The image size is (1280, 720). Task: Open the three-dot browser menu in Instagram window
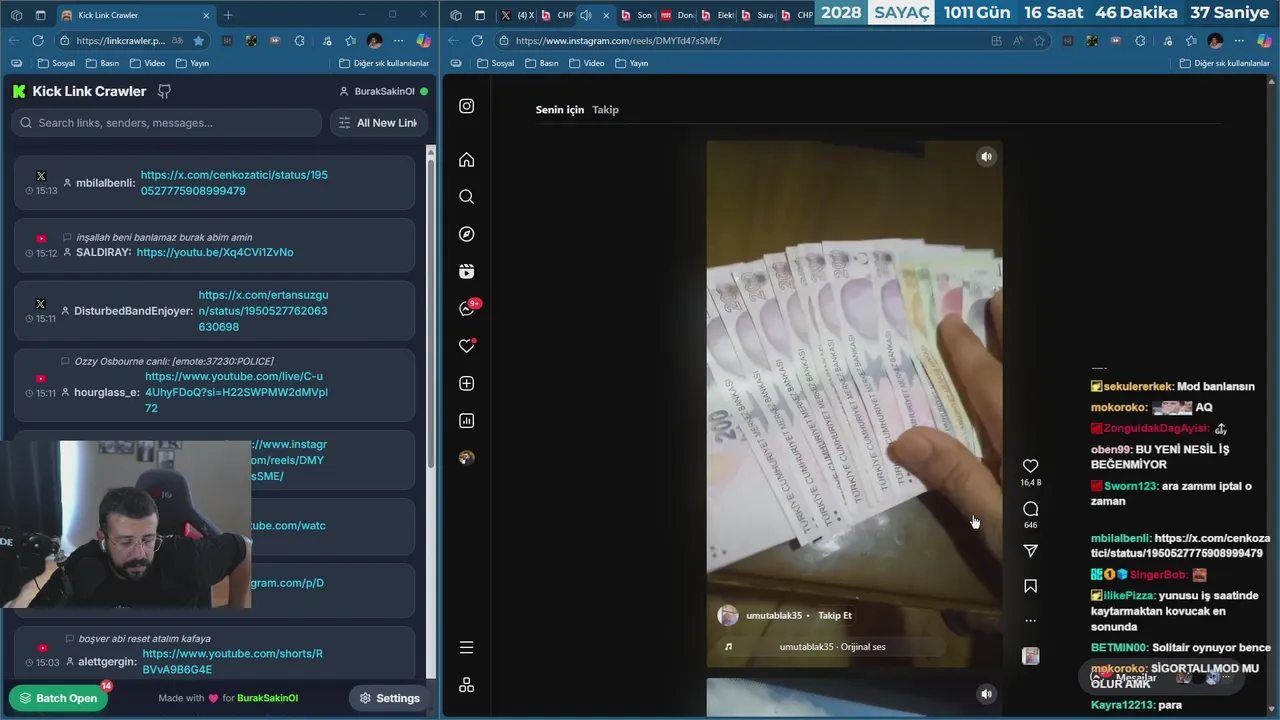point(1240,41)
